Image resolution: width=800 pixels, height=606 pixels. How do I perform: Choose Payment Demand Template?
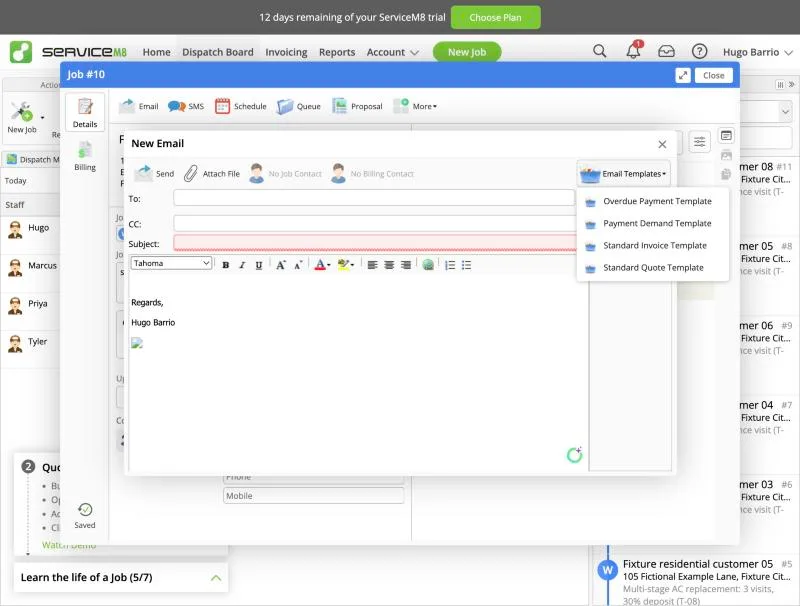(x=653, y=223)
